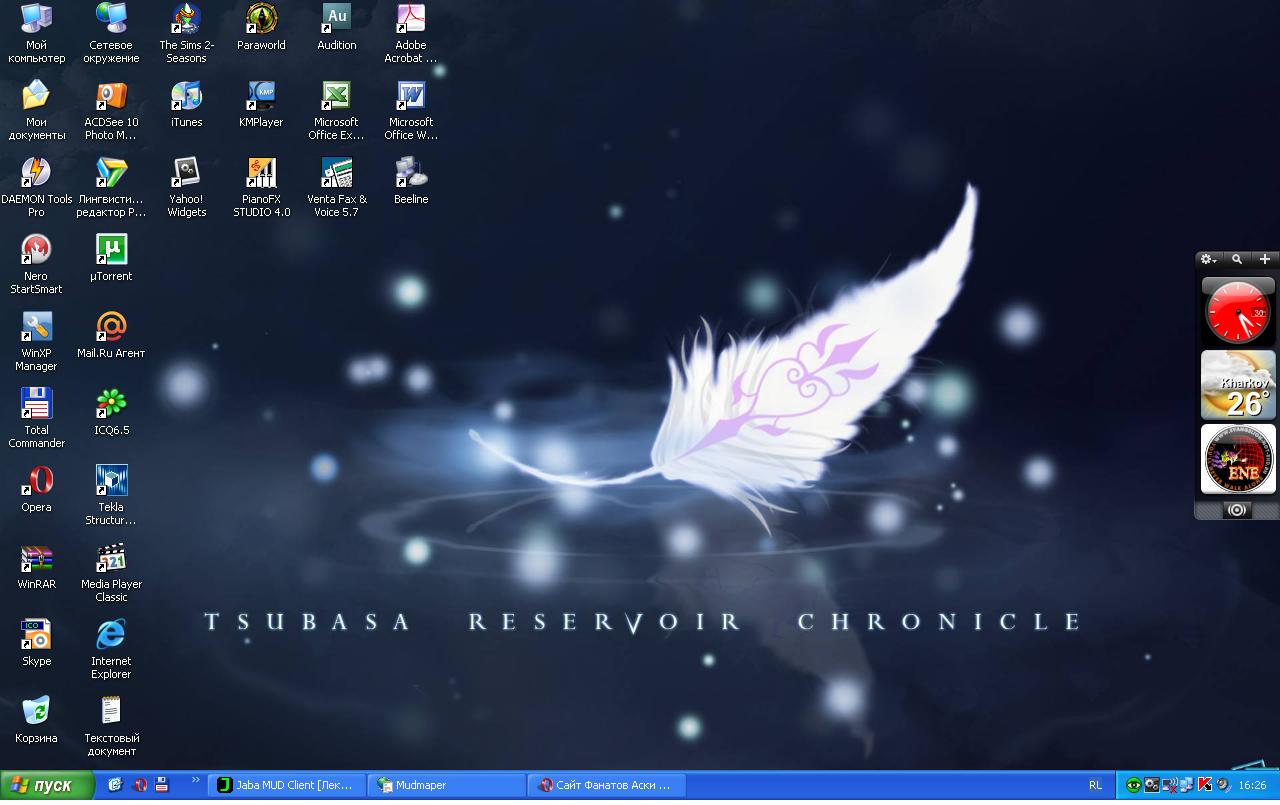Click the disconnected wireless network tray icon
Screen dimensions: 1280x805
point(1168,785)
